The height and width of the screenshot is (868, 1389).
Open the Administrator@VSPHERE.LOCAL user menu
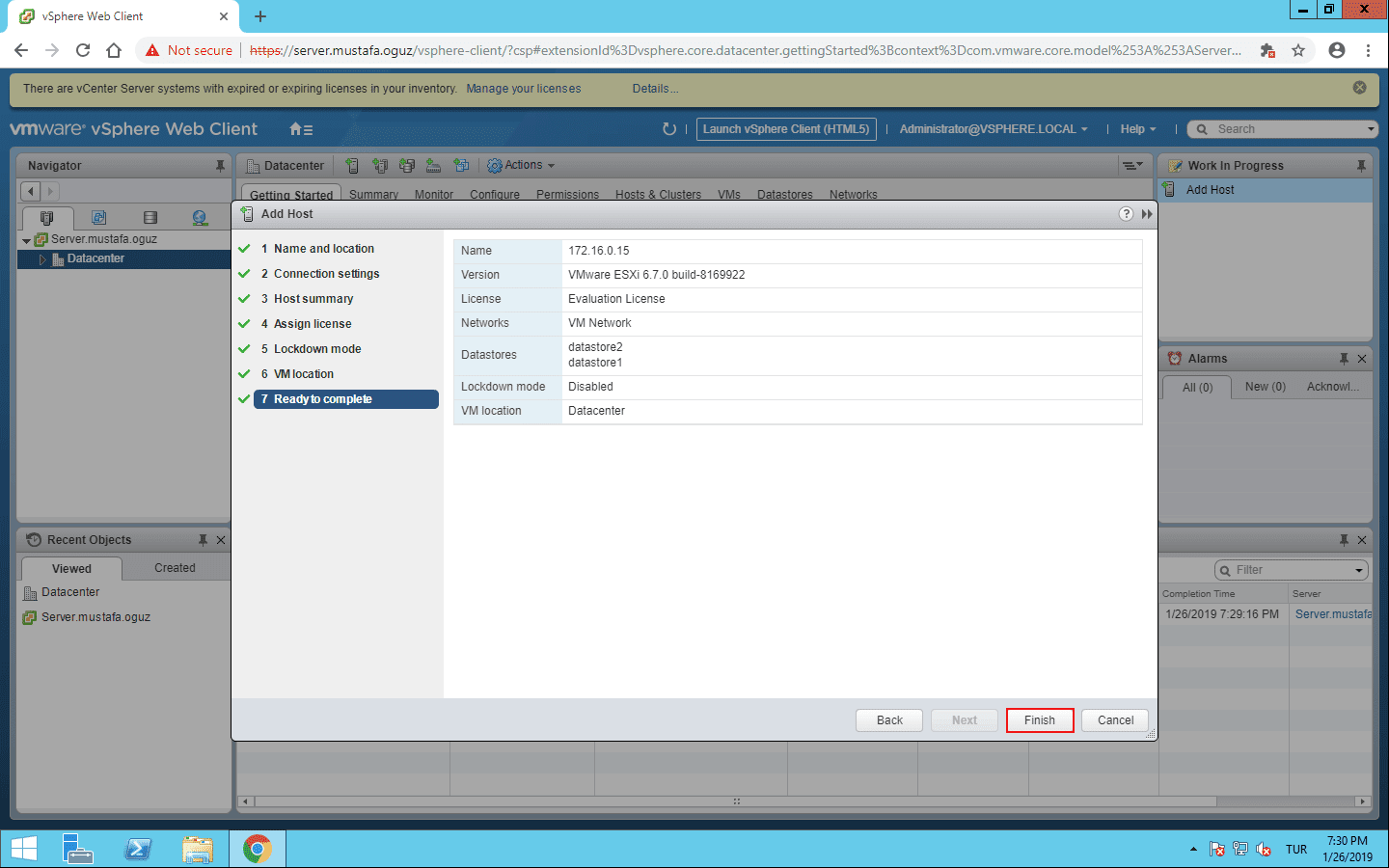pos(993,128)
